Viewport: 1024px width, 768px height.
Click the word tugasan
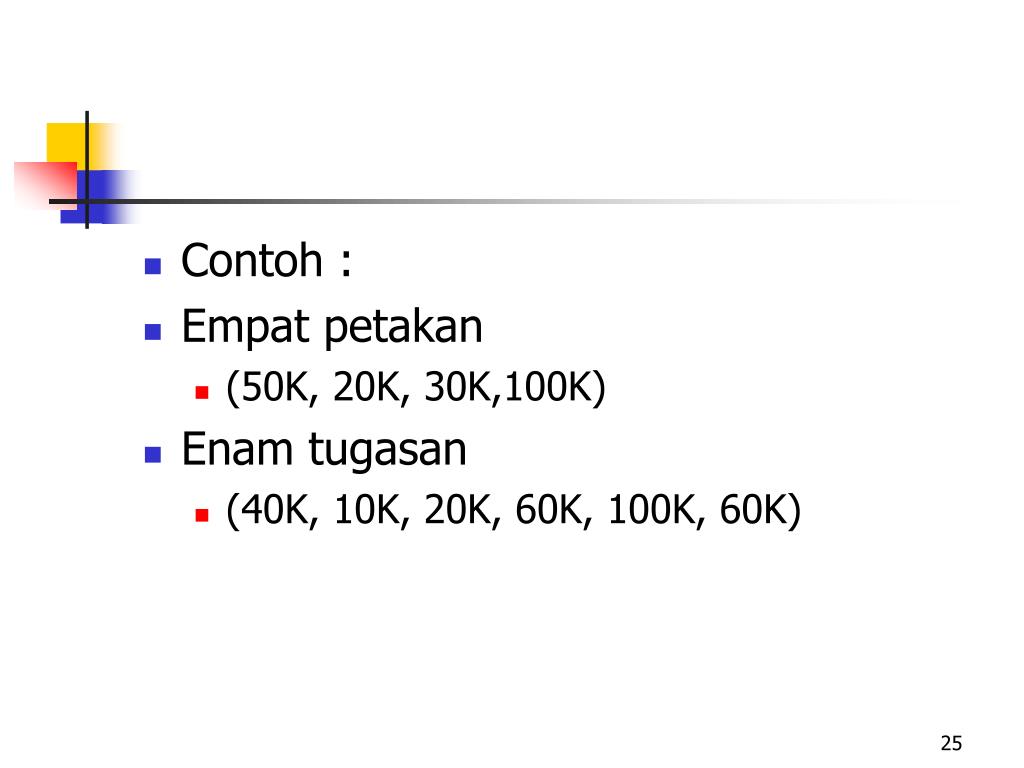click(387, 452)
